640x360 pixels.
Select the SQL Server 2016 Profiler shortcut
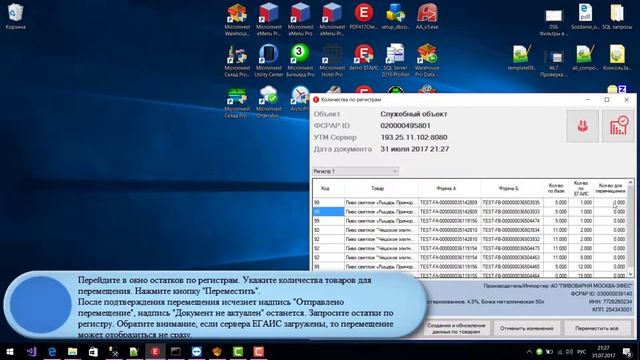[395, 61]
